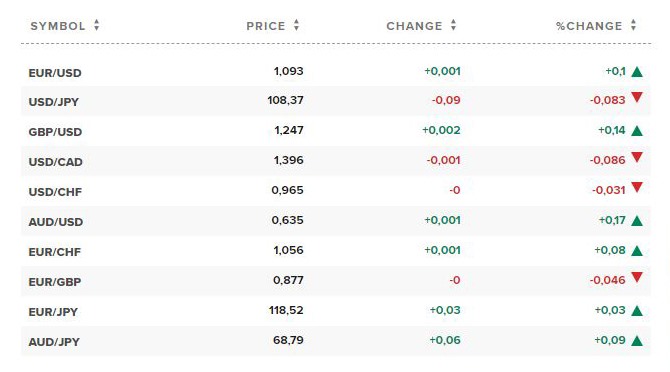Click the %CHANGE column header text
670x372 pixels.
[x=589, y=26]
